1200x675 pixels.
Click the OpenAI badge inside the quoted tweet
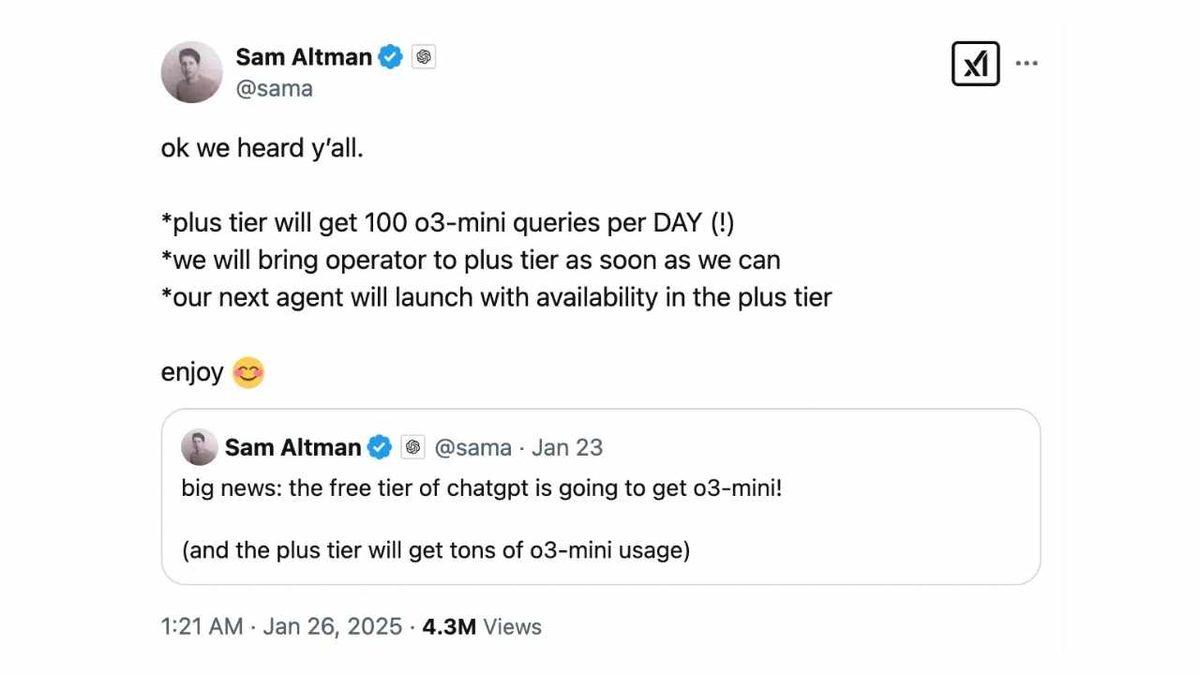point(413,447)
